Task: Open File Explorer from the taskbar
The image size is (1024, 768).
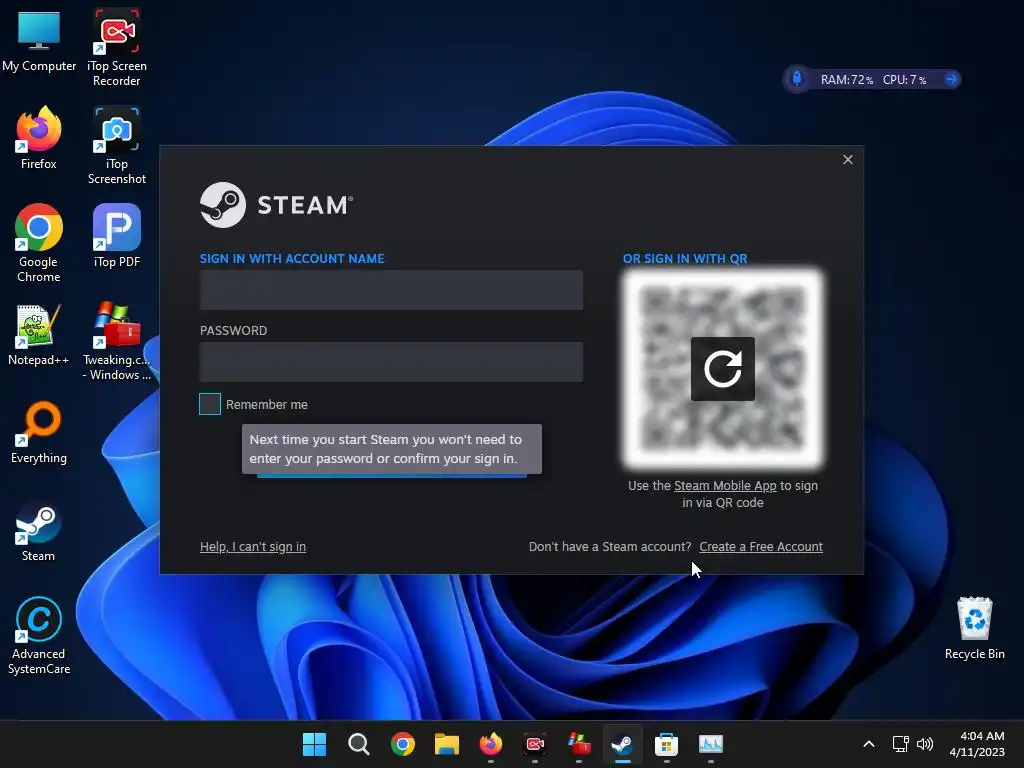Action: (447, 744)
